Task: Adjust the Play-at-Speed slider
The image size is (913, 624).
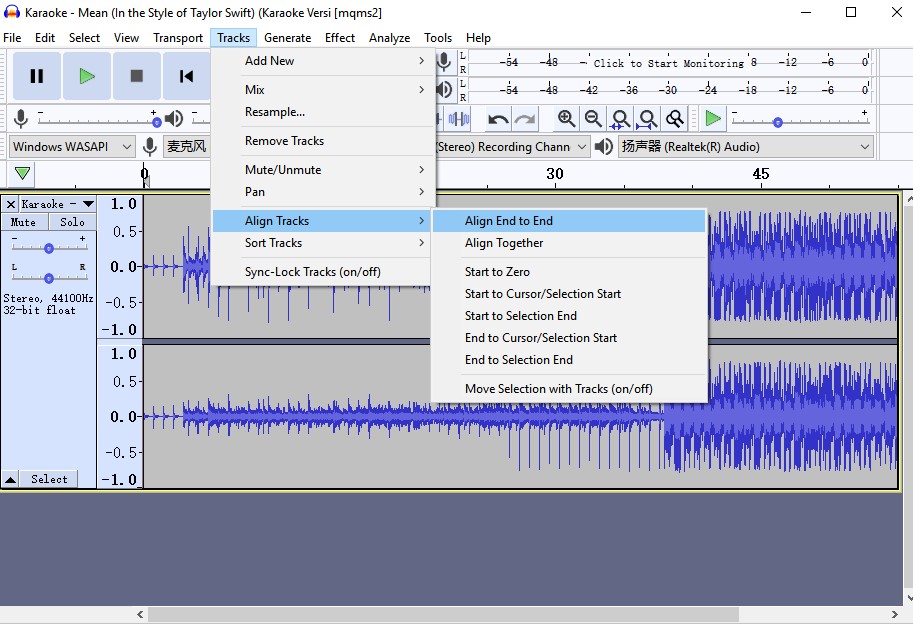Action: [x=801, y=121]
